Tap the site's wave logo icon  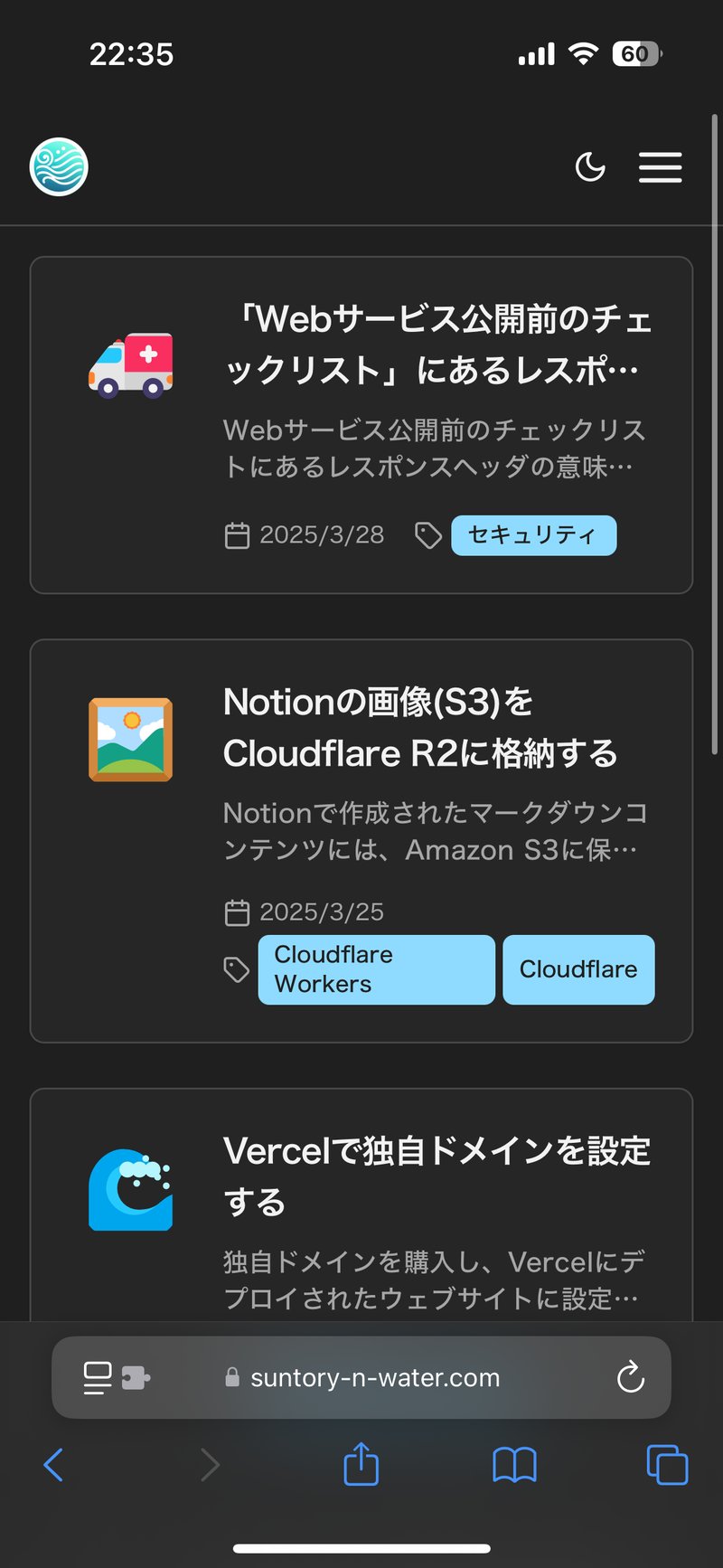pyautogui.click(x=59, y=167)
